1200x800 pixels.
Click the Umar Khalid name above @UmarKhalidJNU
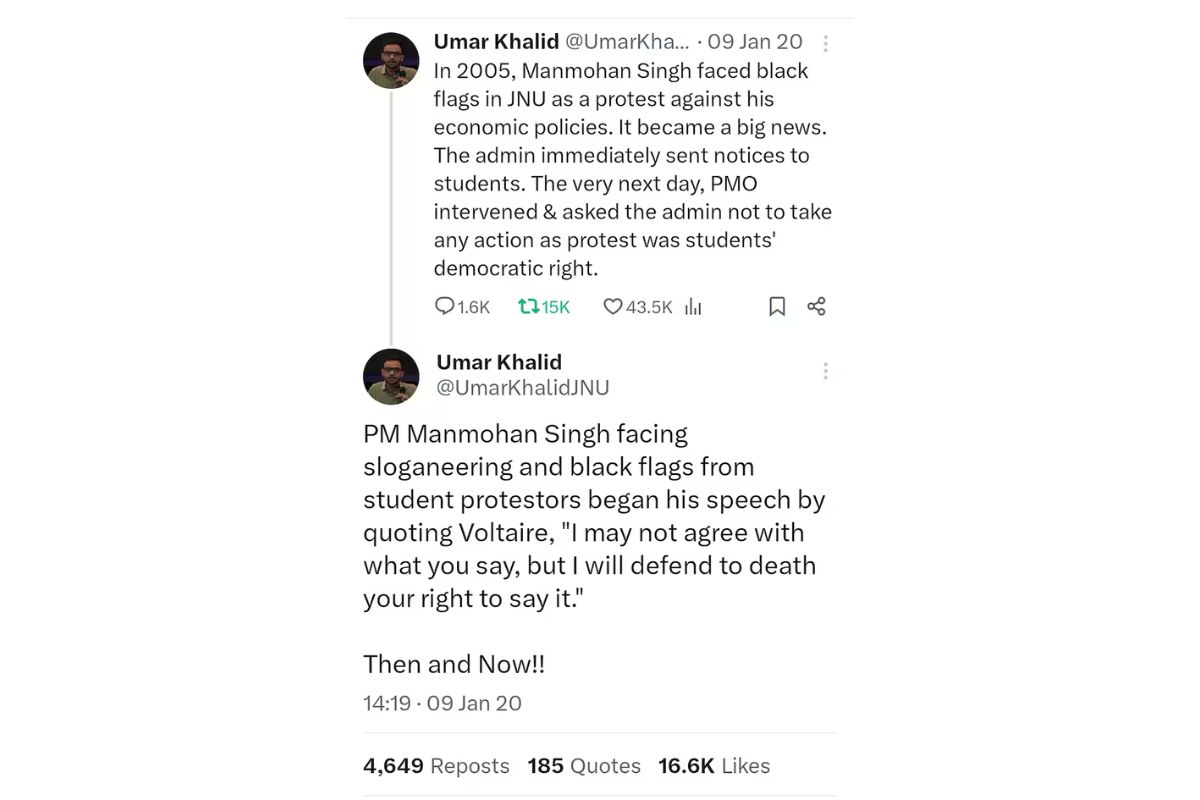499,362
